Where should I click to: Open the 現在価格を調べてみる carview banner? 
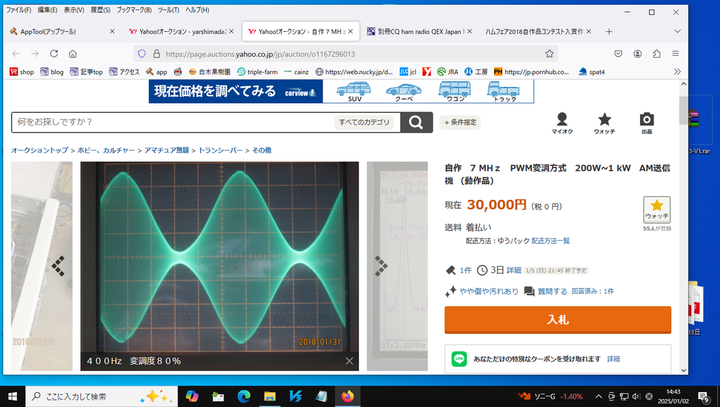point(341,91)
